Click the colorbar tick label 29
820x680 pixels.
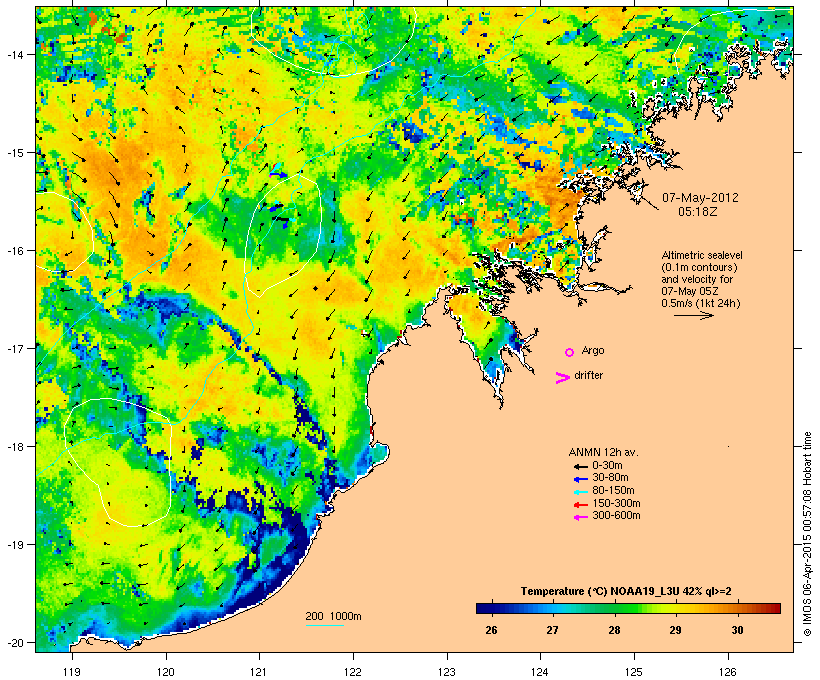[x=676, y=630]
